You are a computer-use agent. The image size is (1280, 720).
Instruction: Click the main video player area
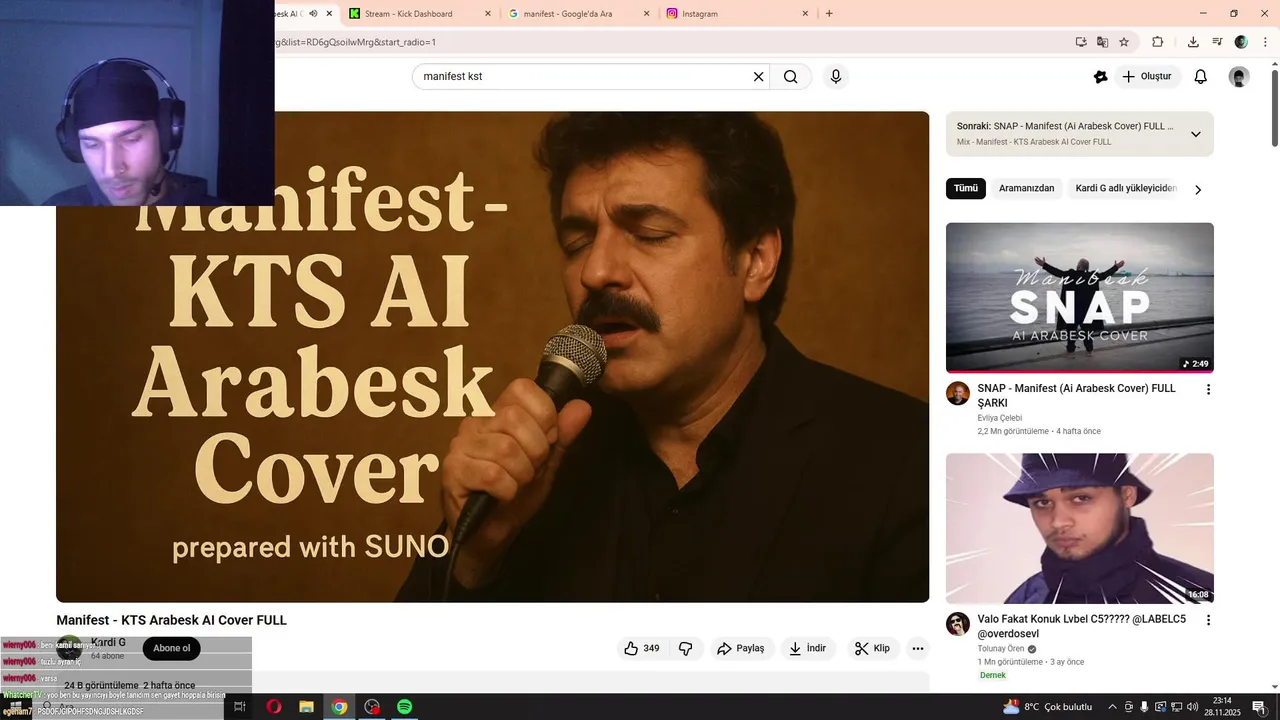492,357
